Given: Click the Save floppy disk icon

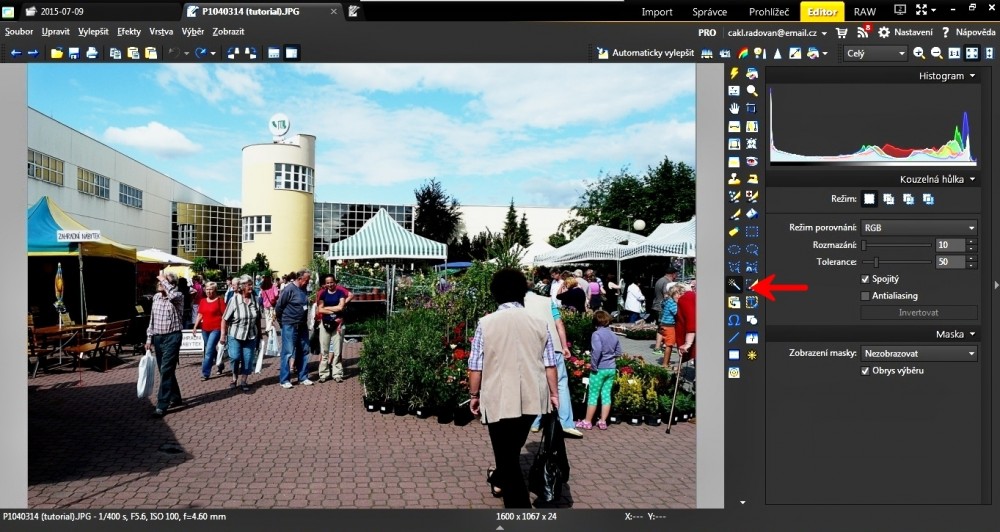Looking at the screenshot, I should click(74, 53).
